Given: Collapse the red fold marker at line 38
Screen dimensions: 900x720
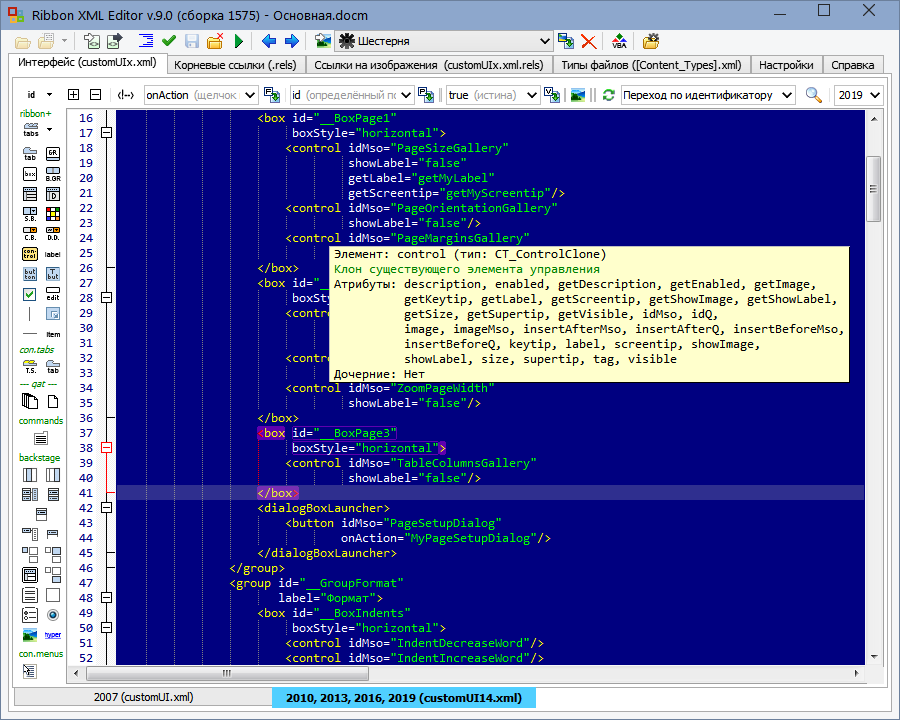Looking at the screenshot, I should (x=106, y=447).
